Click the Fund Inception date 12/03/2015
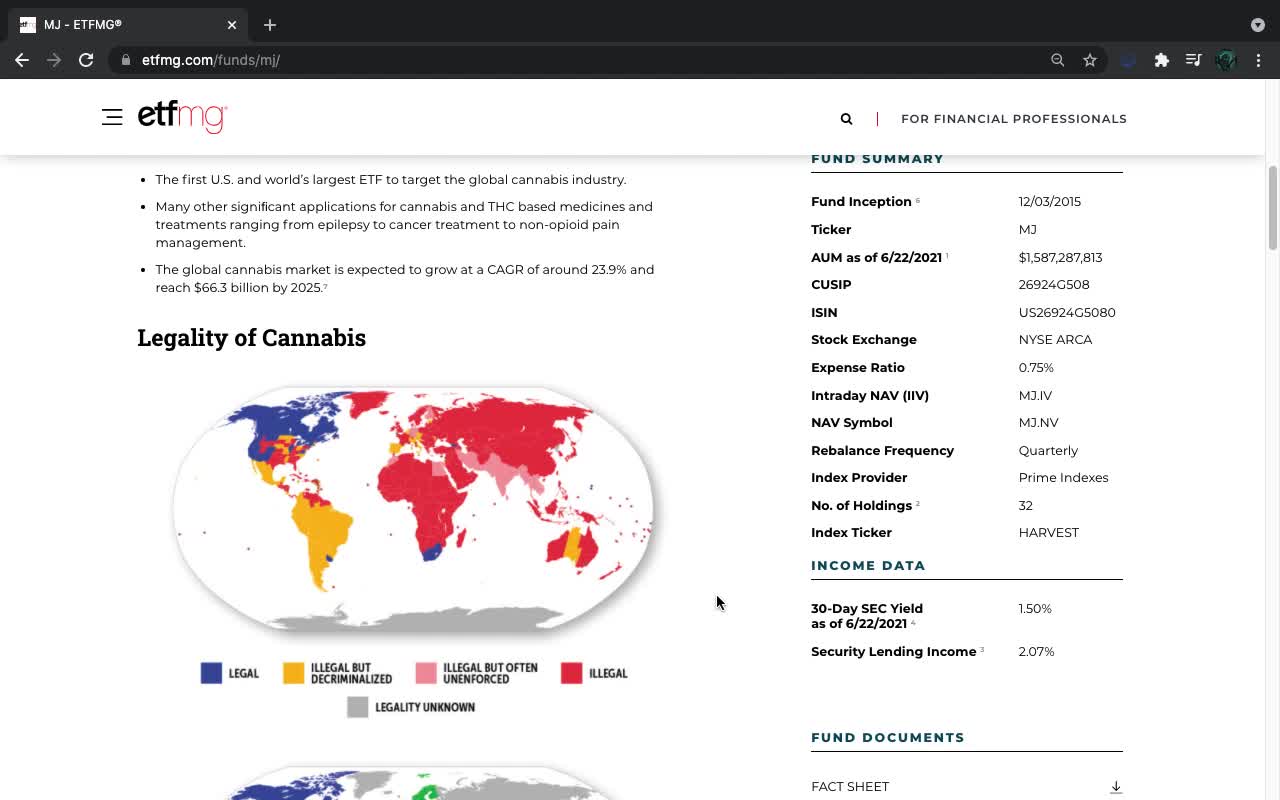1280x800 pixels. (1050, 202)
